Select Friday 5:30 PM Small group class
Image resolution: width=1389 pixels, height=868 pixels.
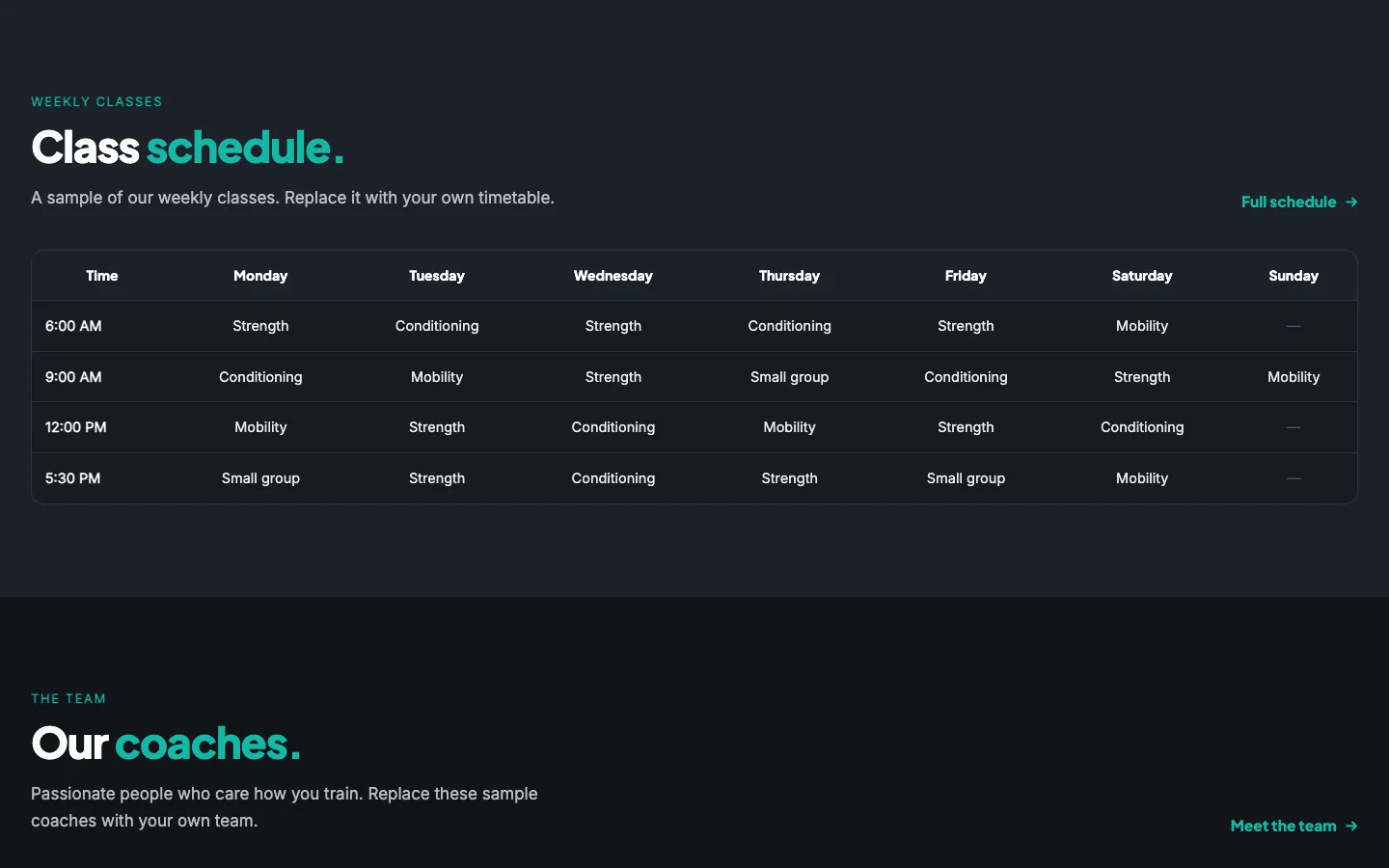coord(966,478)
